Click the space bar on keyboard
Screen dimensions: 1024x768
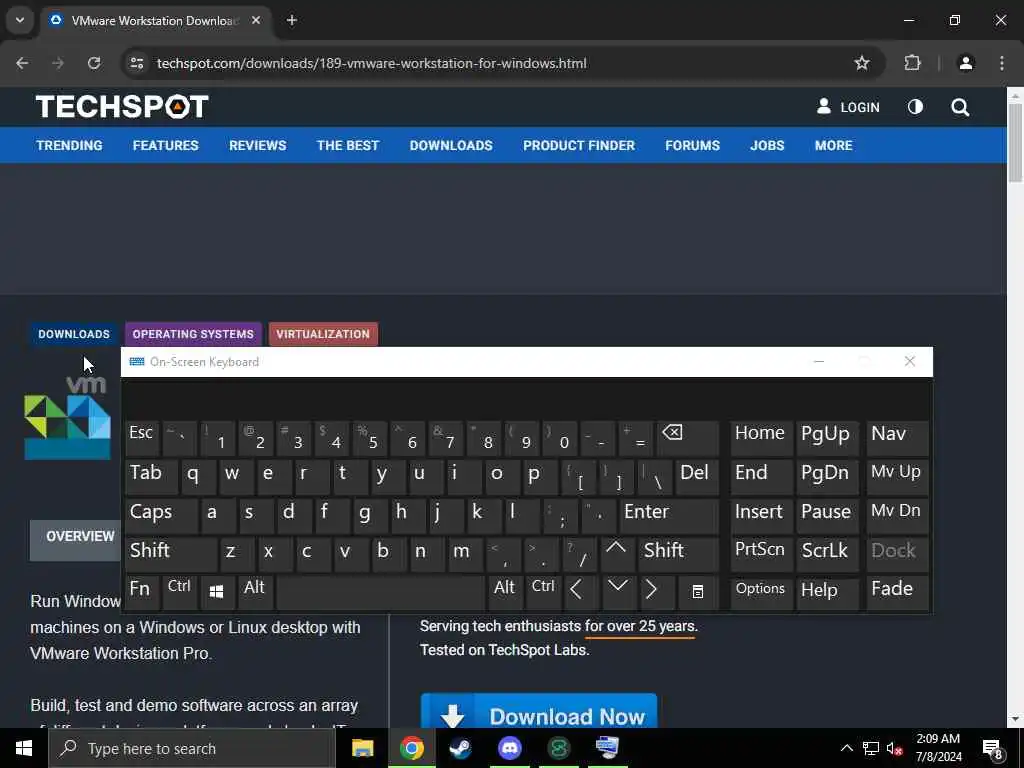tap(381, 592)
